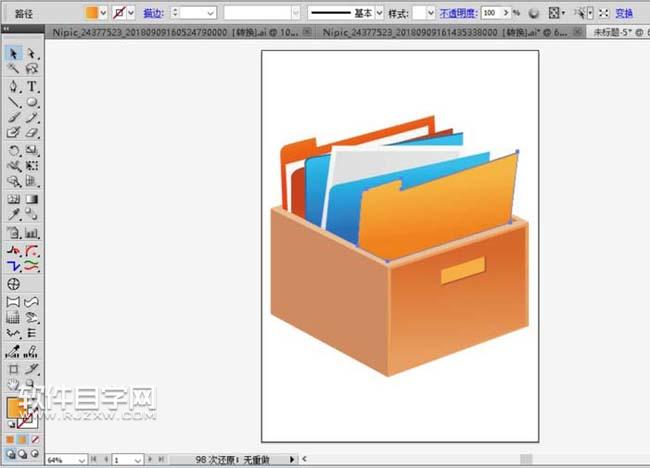Pick the Lasso tool
This screenshot has height=468, width=650.
[32, 68]
